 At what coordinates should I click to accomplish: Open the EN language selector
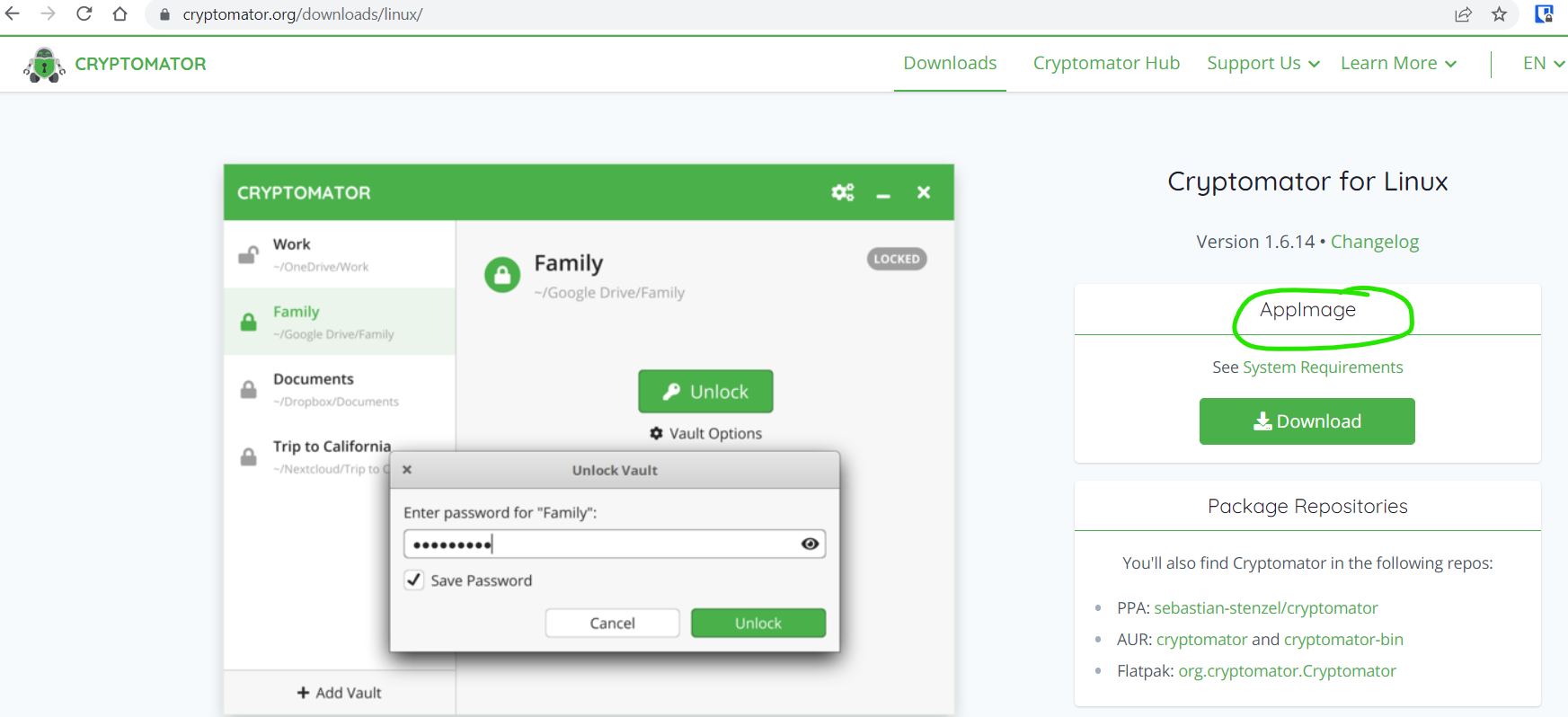[1543, 64]
